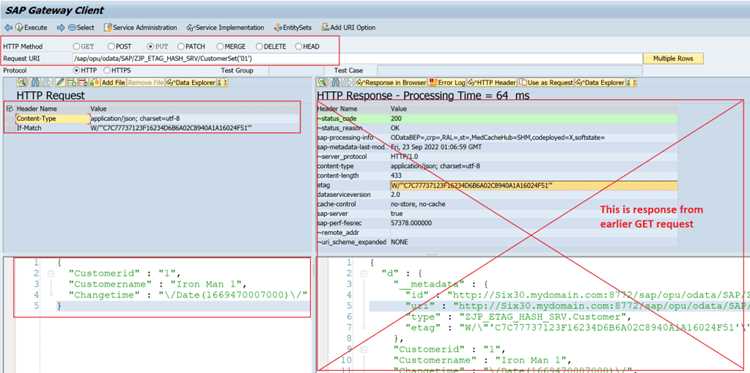Click binoculars find icon in HTTP Response toolbar
The height and width of the screenshot is (373, 750).
336,83
